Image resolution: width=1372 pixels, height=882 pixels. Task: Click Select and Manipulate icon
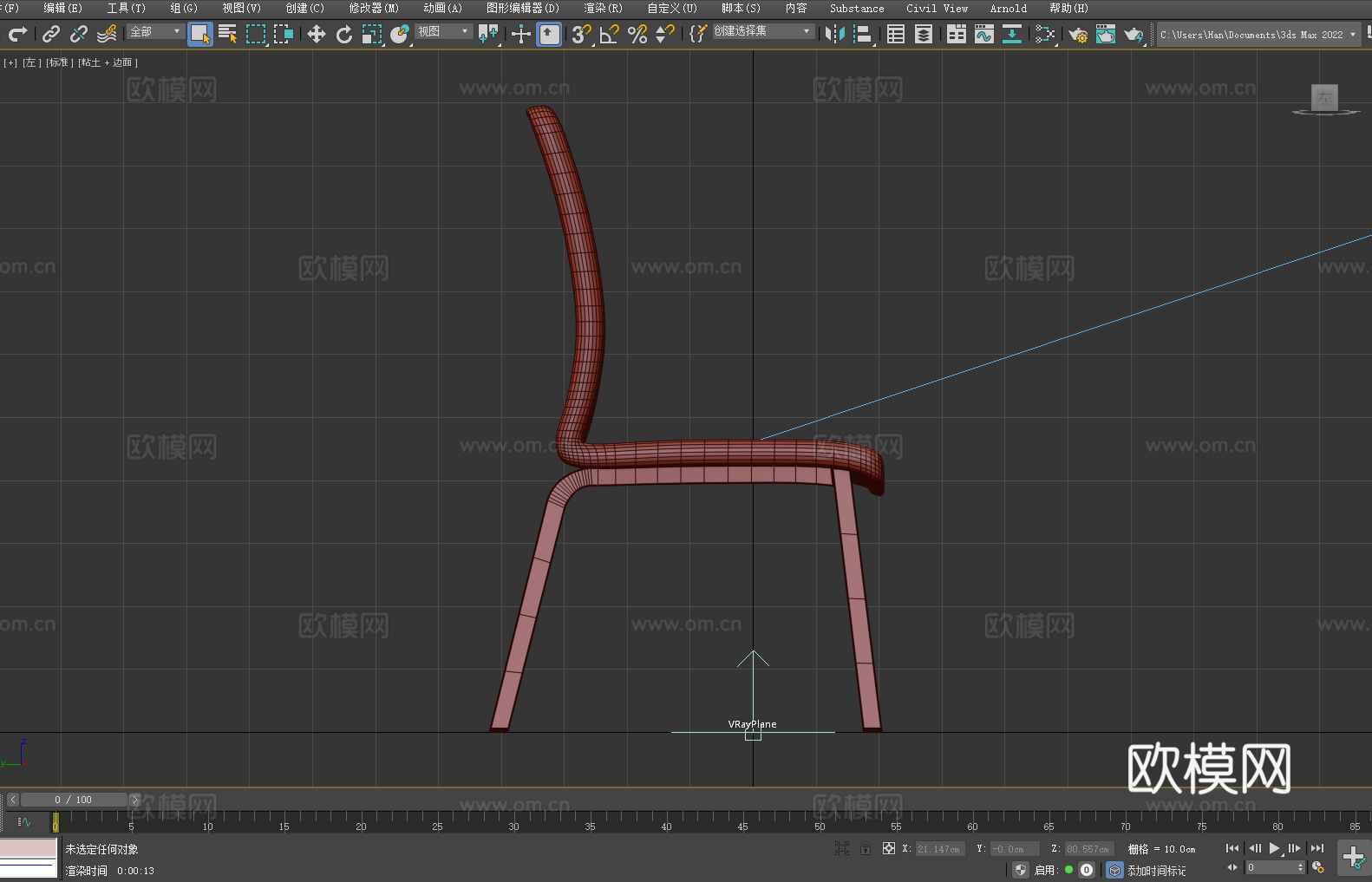pos(521,34)
